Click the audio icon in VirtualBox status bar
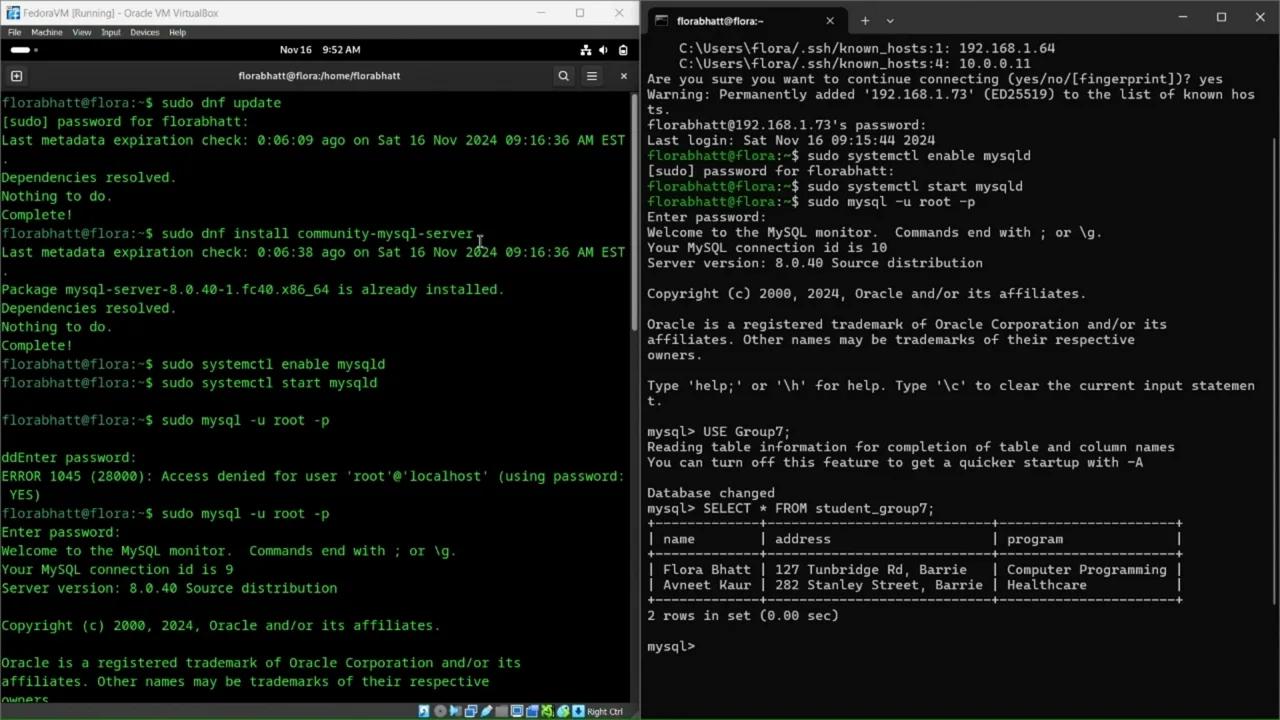The image size is (1280, 720). tap(455, 711)
